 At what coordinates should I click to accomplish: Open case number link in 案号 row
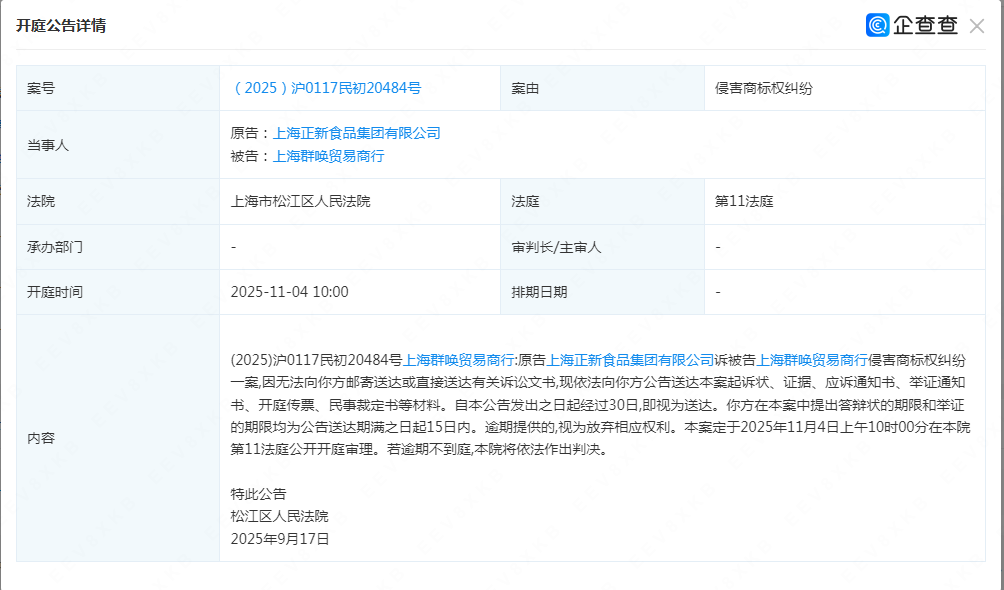point(326,88)
